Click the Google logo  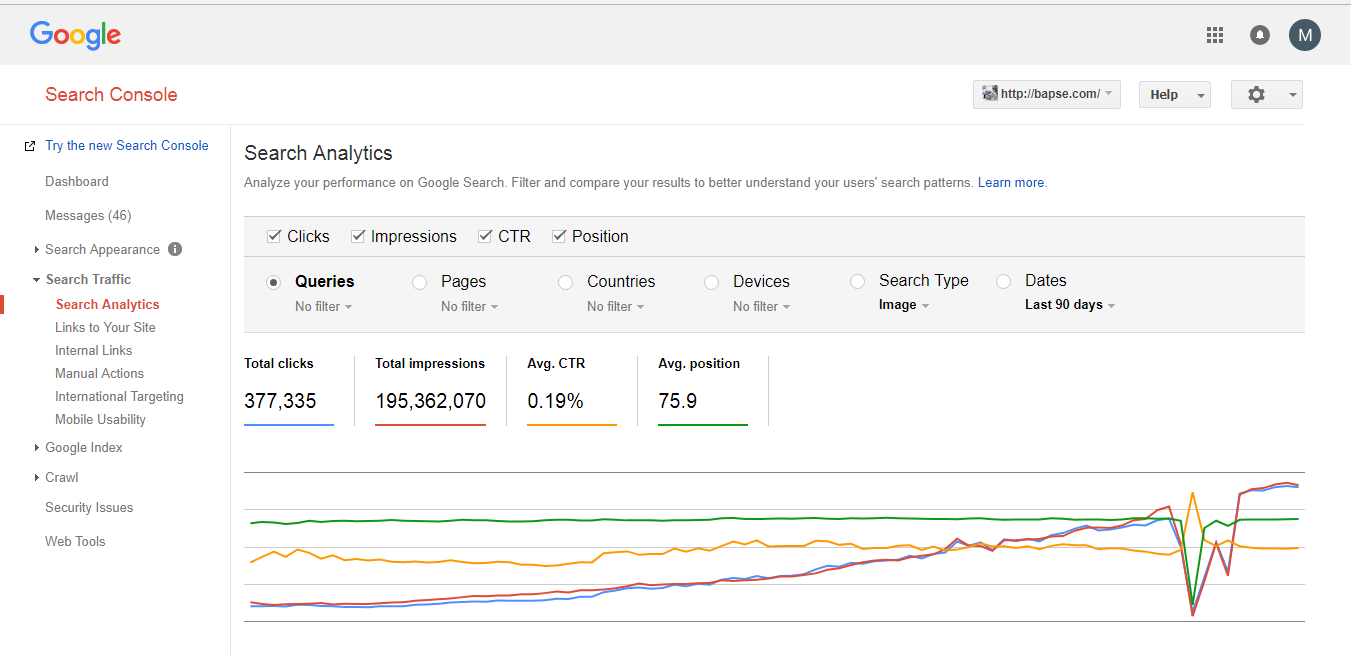(x=75, y=35)
